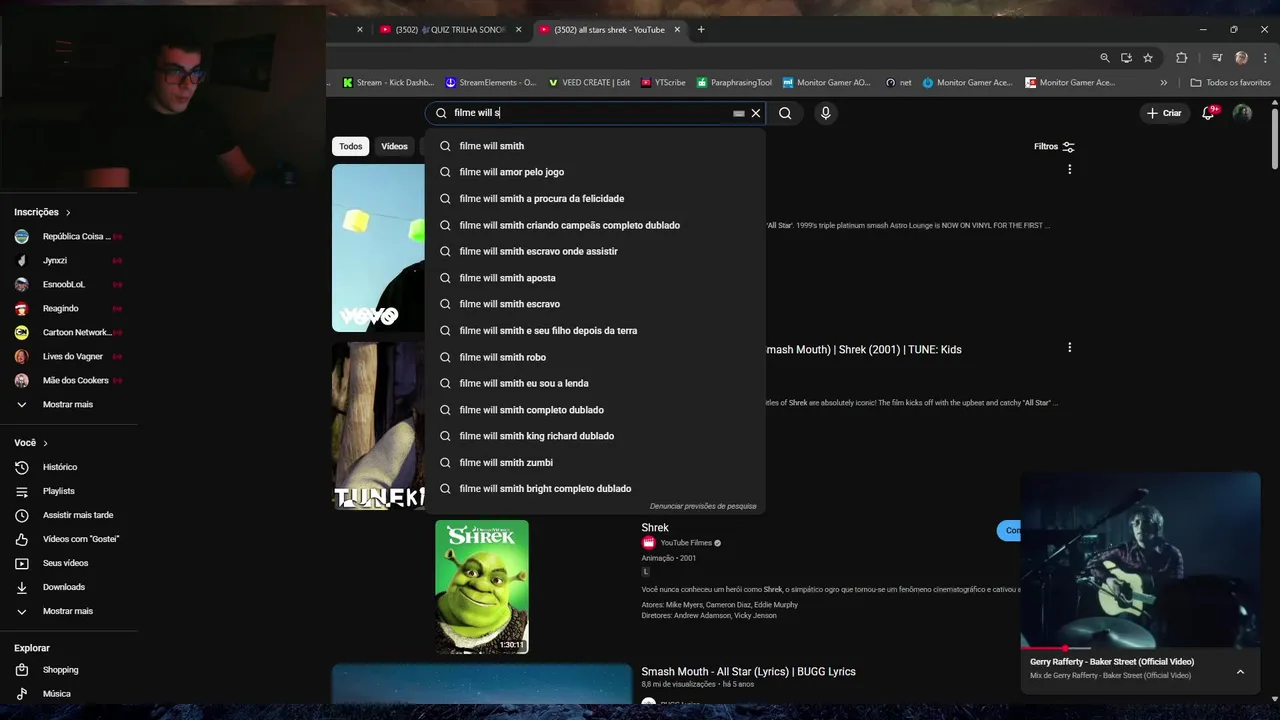
Task: Expand the Baker Street mini player chevron
Action: point(1240,672)
